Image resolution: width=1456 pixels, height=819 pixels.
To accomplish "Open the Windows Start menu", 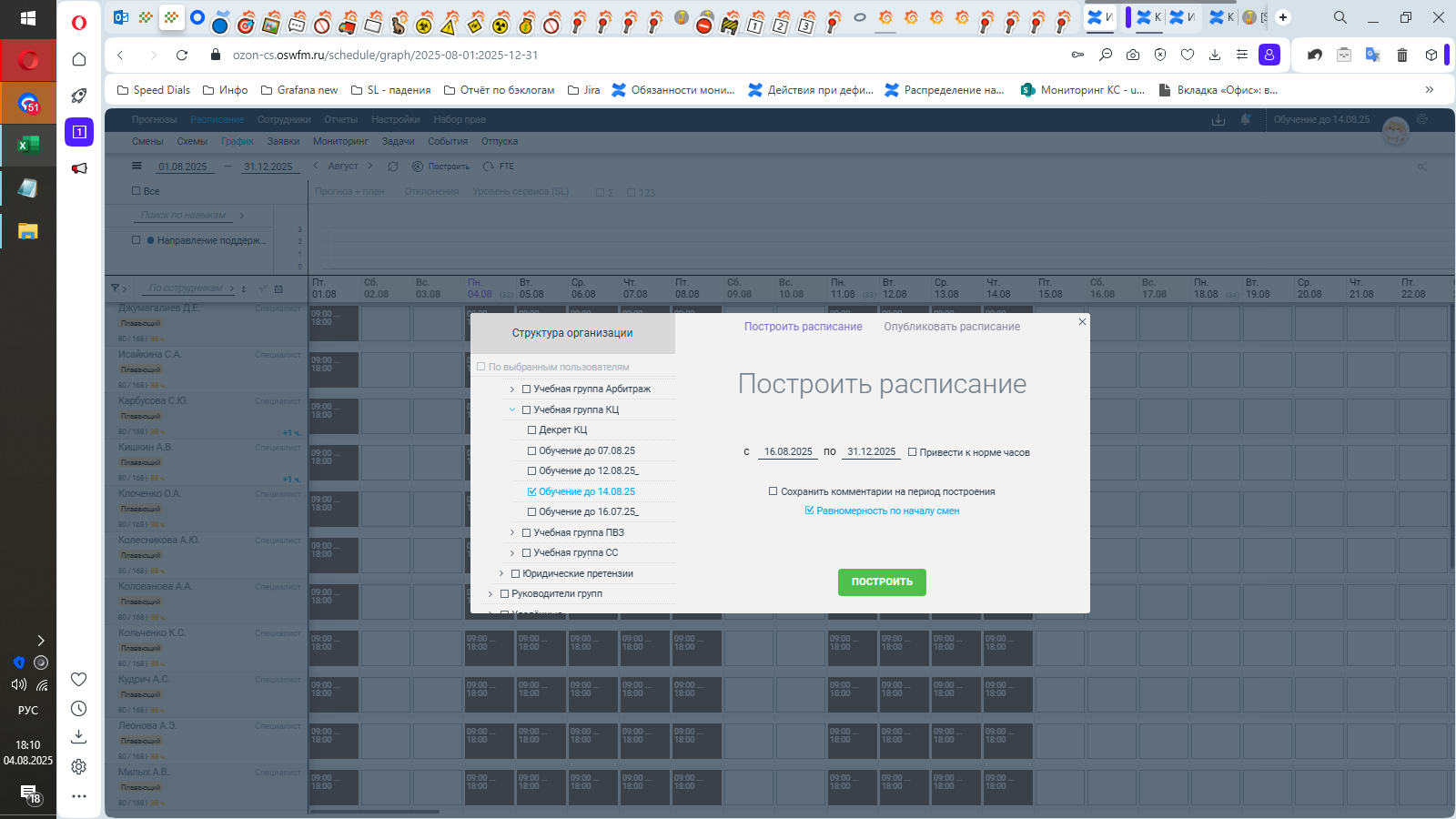I will pos(28,18).
